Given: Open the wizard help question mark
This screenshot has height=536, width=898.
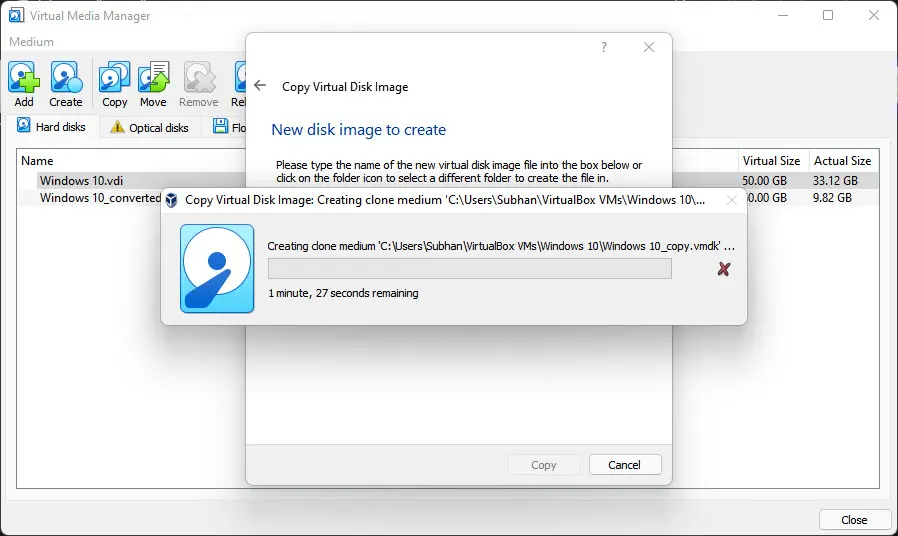Looking at the screenshot, I should [x=604, y=47].
